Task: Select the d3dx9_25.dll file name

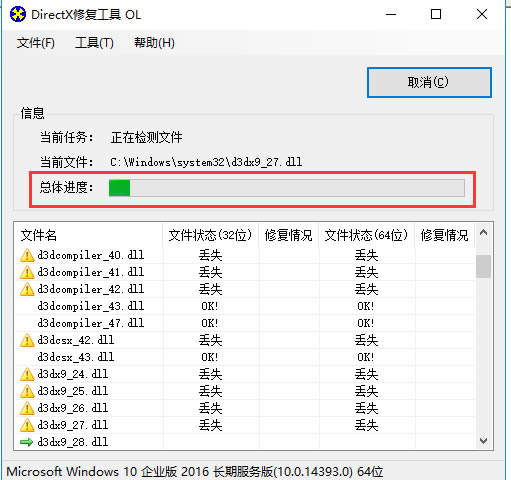Action: click(x=73, y=391)
